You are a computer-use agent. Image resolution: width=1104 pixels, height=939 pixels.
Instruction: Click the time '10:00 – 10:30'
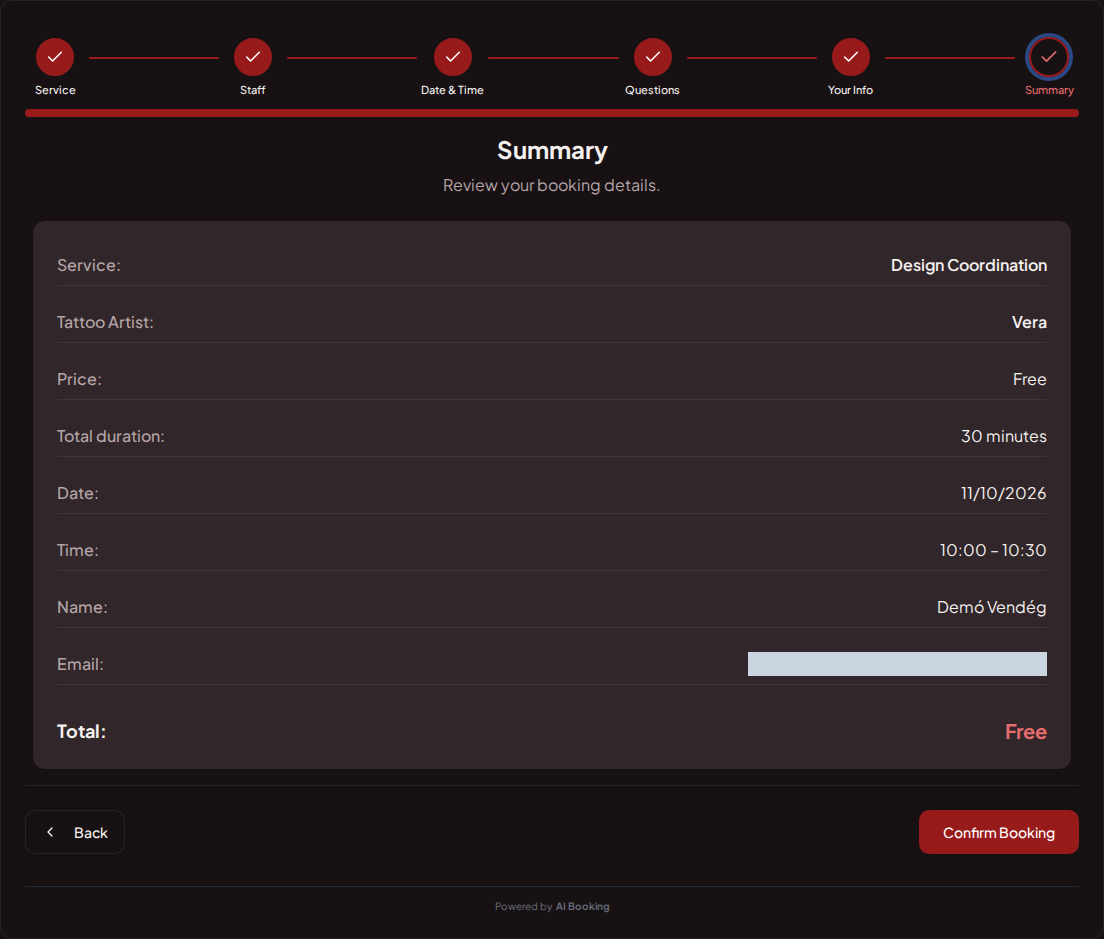[993, 550]
